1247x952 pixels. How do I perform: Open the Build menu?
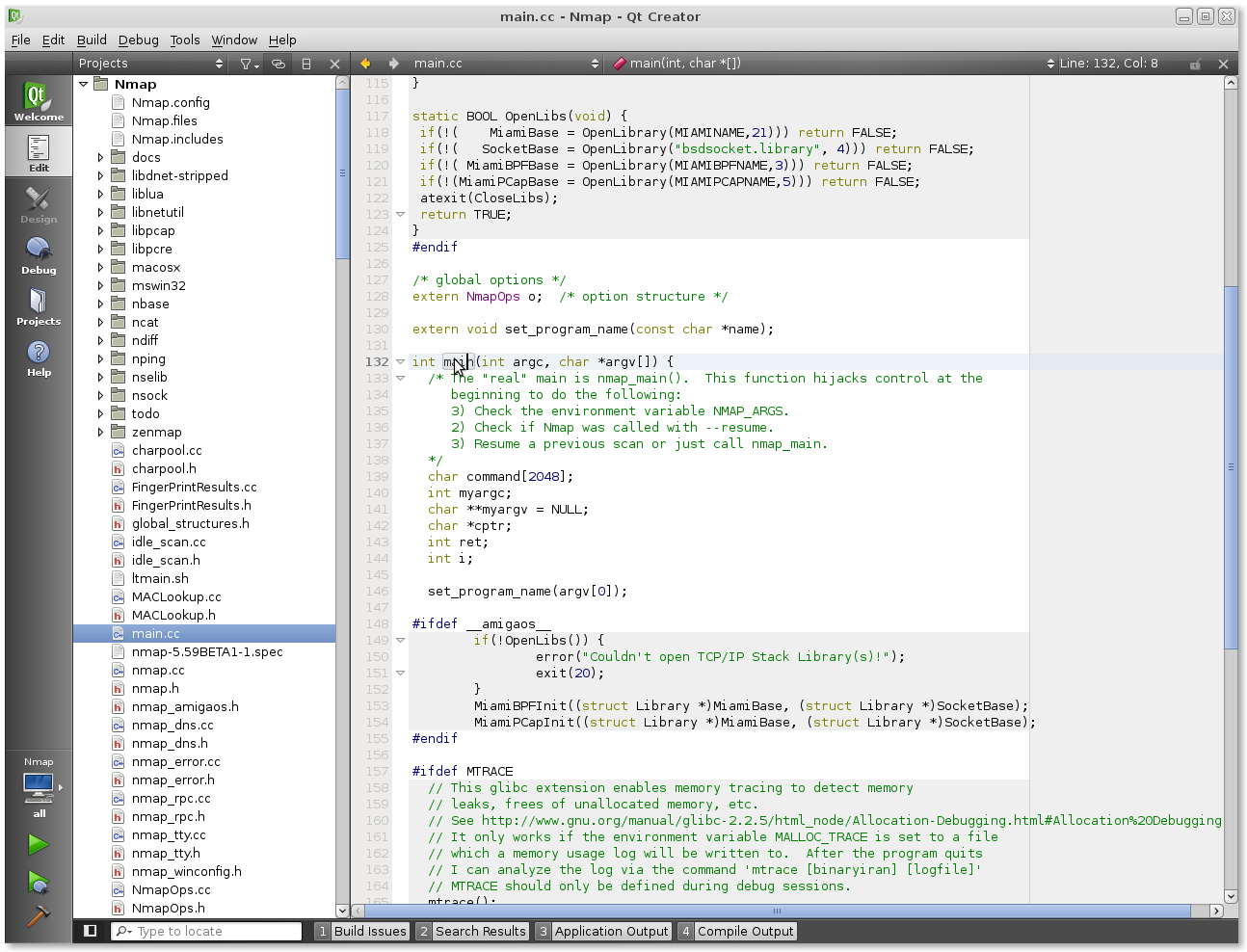(92, 40)
